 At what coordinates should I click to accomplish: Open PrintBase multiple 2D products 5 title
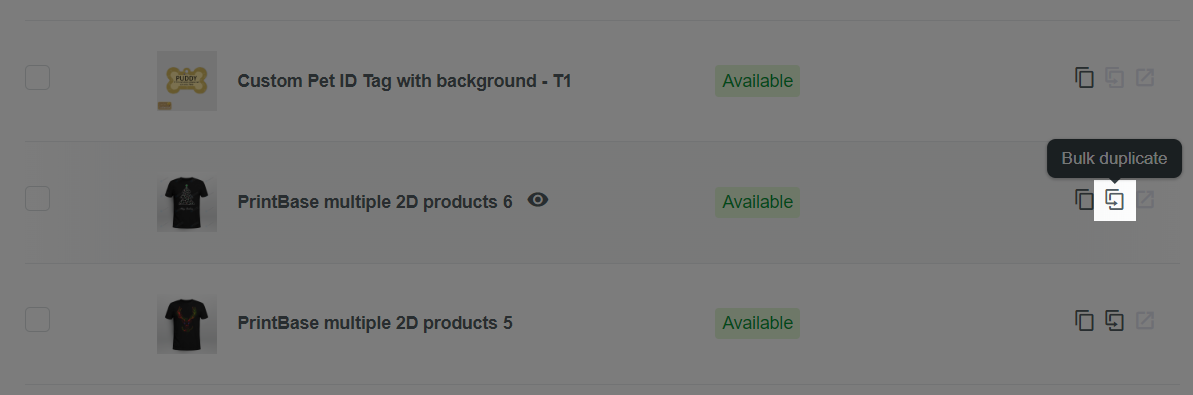(x=375, y=323)
